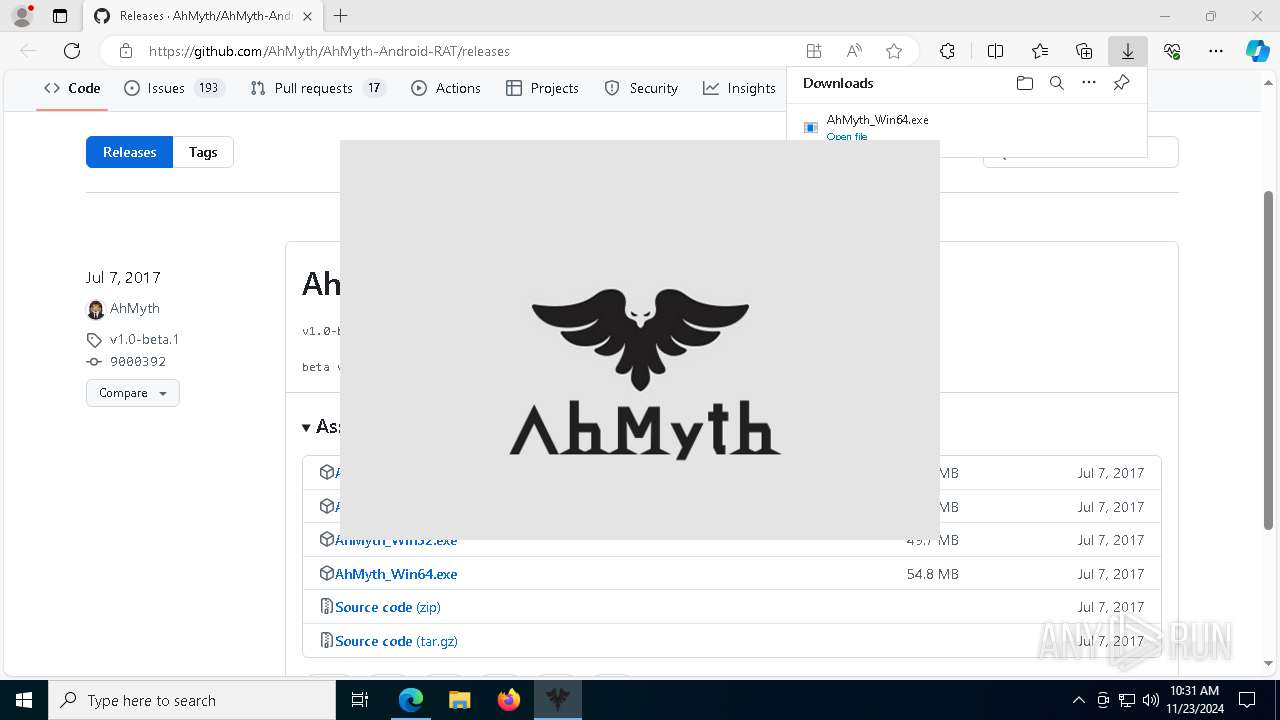Click the Windows Start button
Image resolution: width=1280 pixels, height=720 pixels.
24,700
